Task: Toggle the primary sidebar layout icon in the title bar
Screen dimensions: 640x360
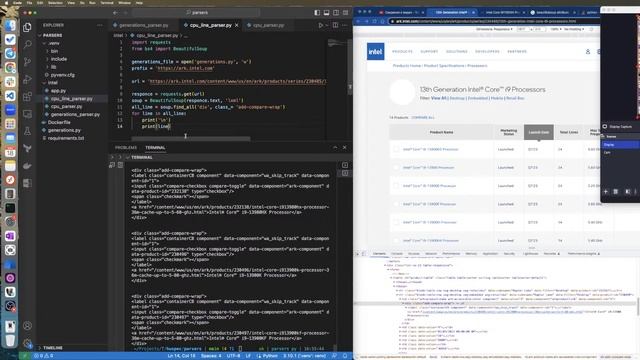Action: tap(317, 13)
